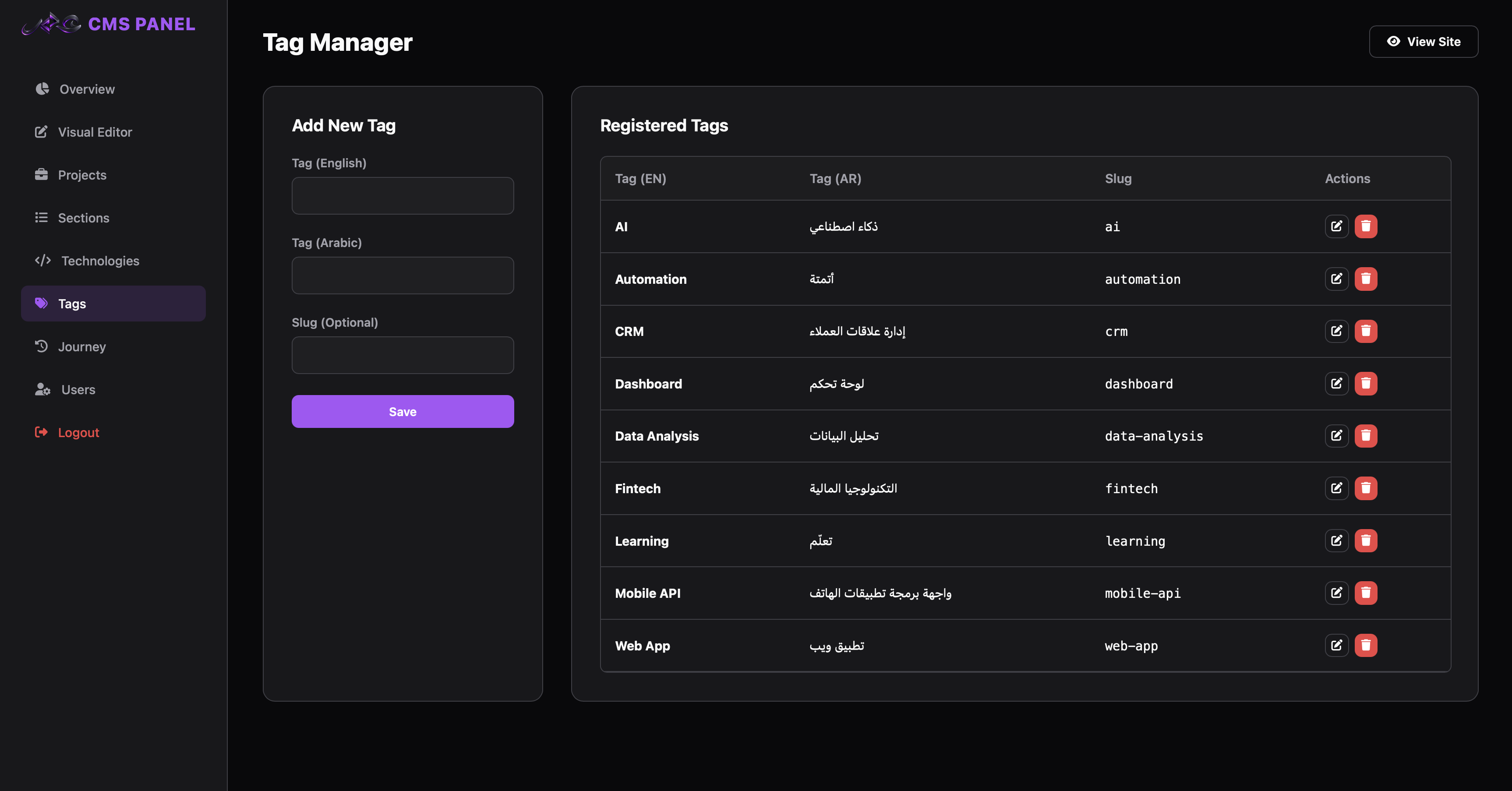Log out via Logout link

[113, 432]
